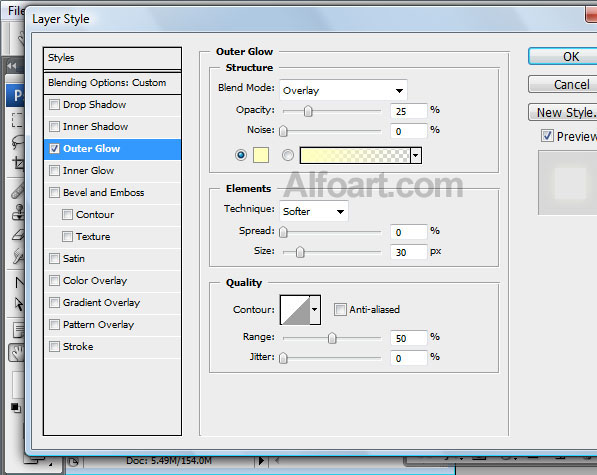
Task: Open the Bevel and Emboss style settings
Action: (103, 193)
